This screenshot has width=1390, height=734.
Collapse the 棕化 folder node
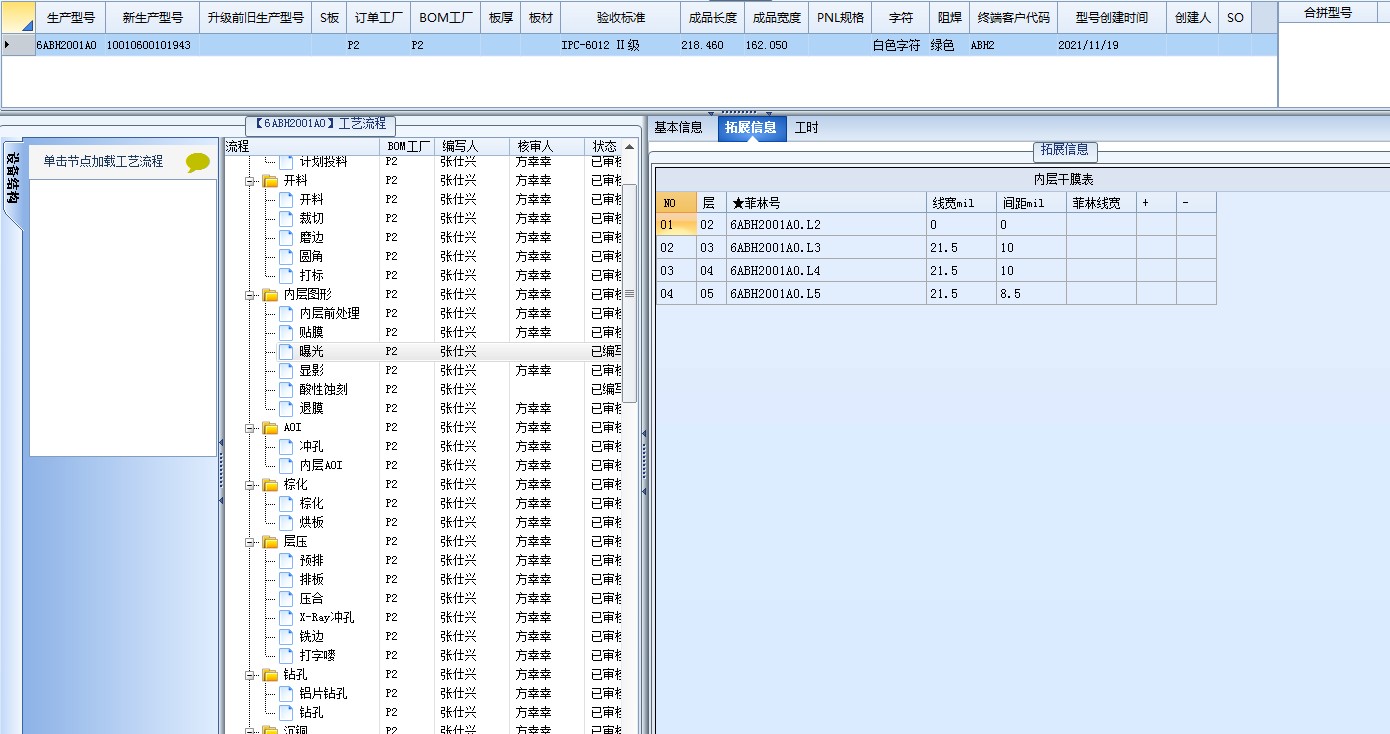pos(250,485)
